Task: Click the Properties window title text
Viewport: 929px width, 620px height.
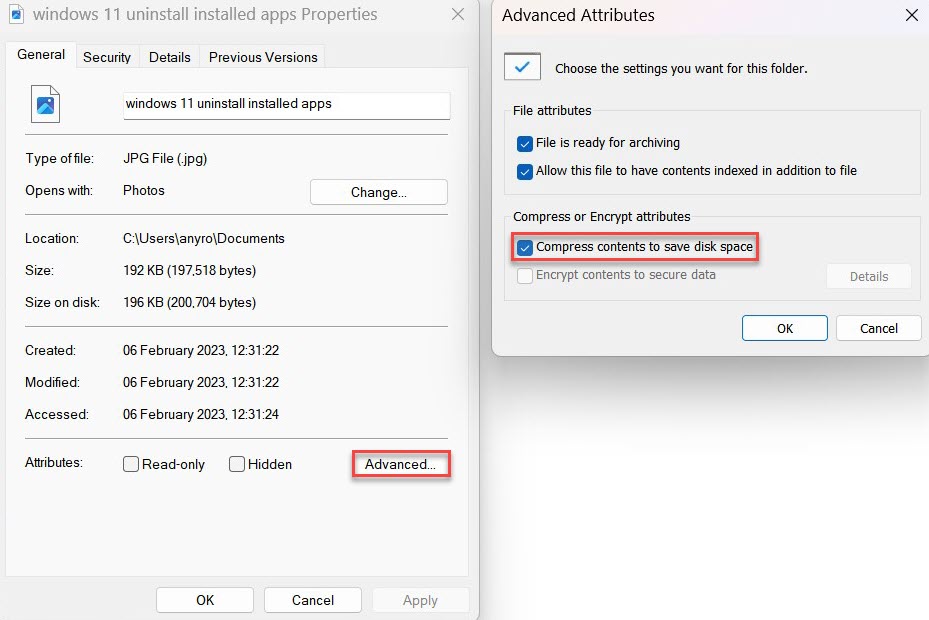Action: (x=205, y=14)
